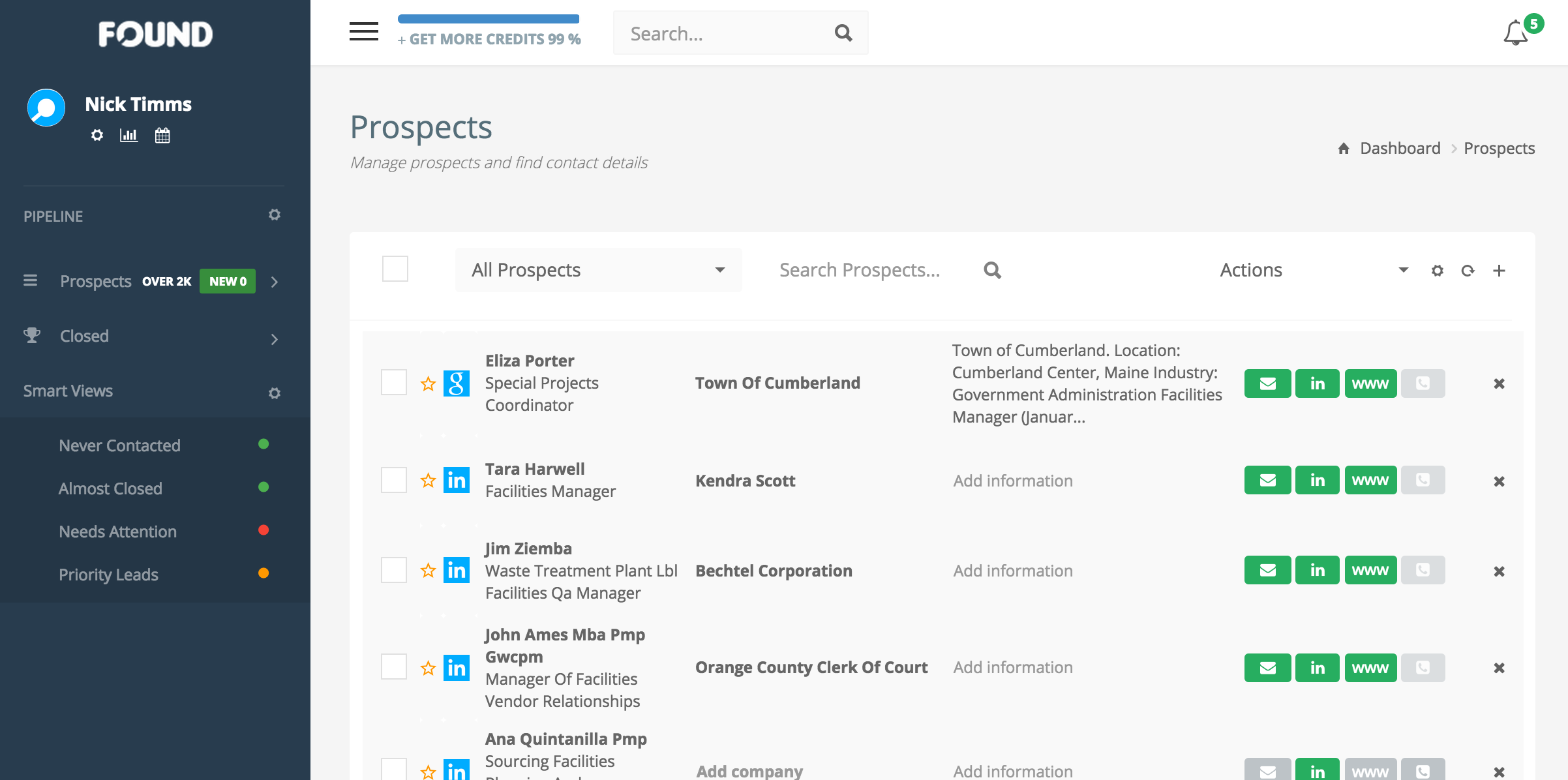Screen dimensions: 1568x780
Task: Tick checkbox beside Tara Harwell
Action: pos(394,481)
